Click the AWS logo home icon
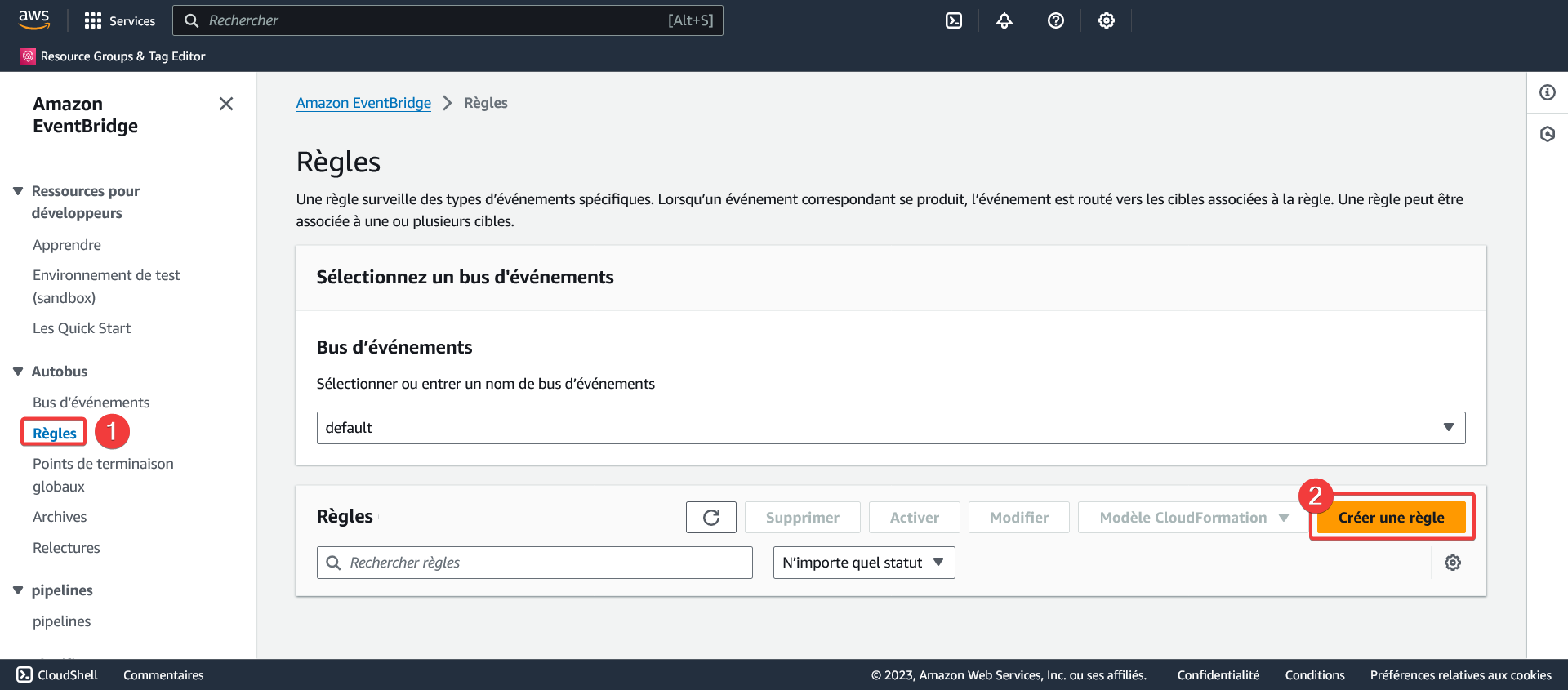The width and height of the screenshot is (1568, 690). (x=34, y=20)
